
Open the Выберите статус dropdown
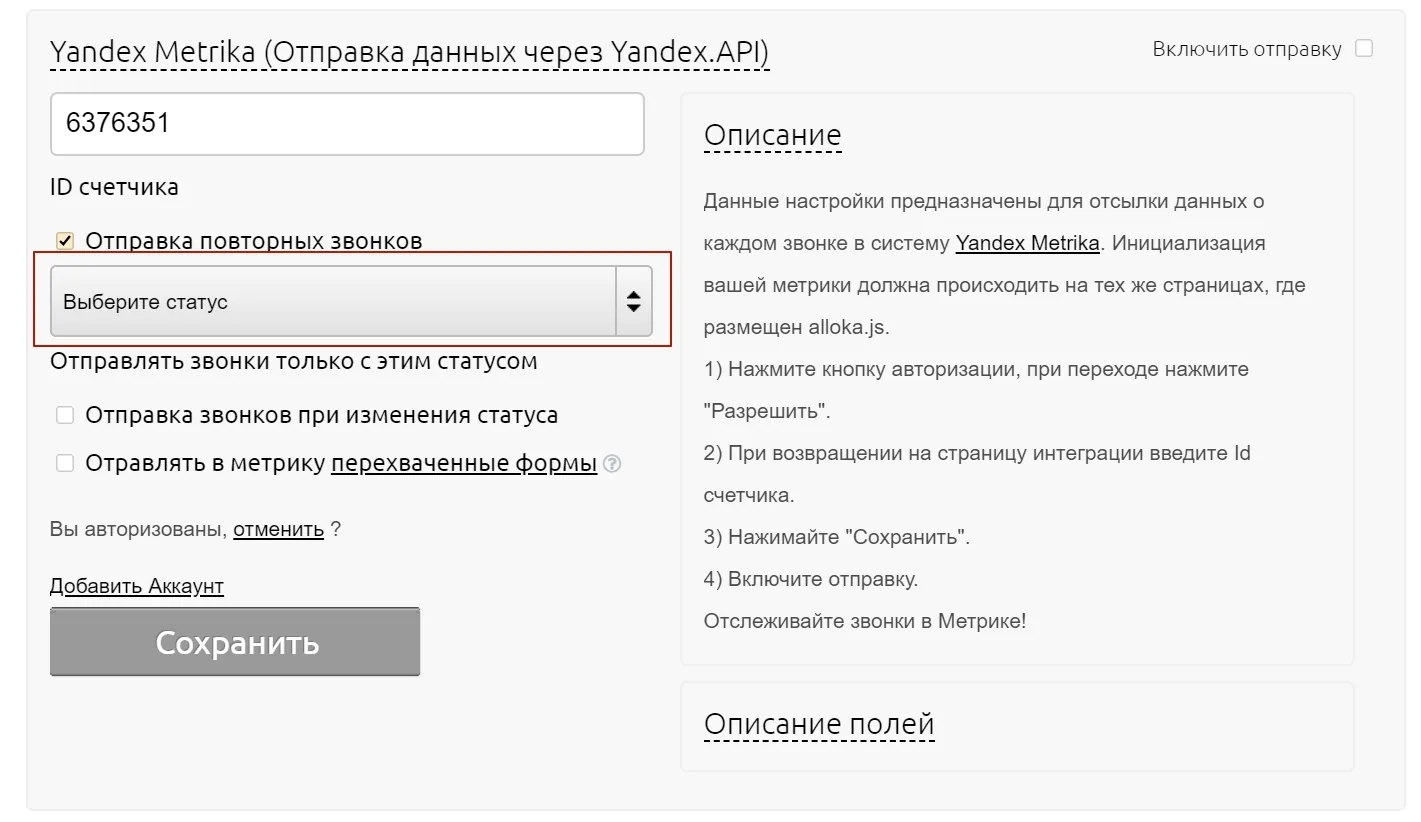coord(351,301)
